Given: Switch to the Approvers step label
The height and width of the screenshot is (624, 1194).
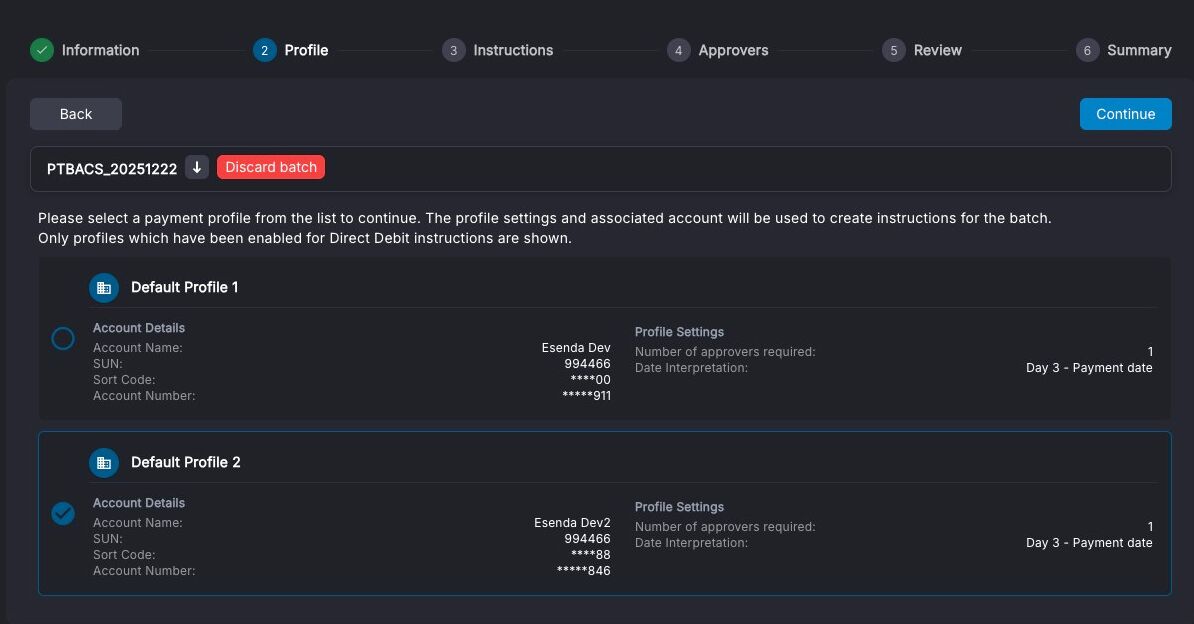Looking at the screenshot, I should (x=733, y=50).
